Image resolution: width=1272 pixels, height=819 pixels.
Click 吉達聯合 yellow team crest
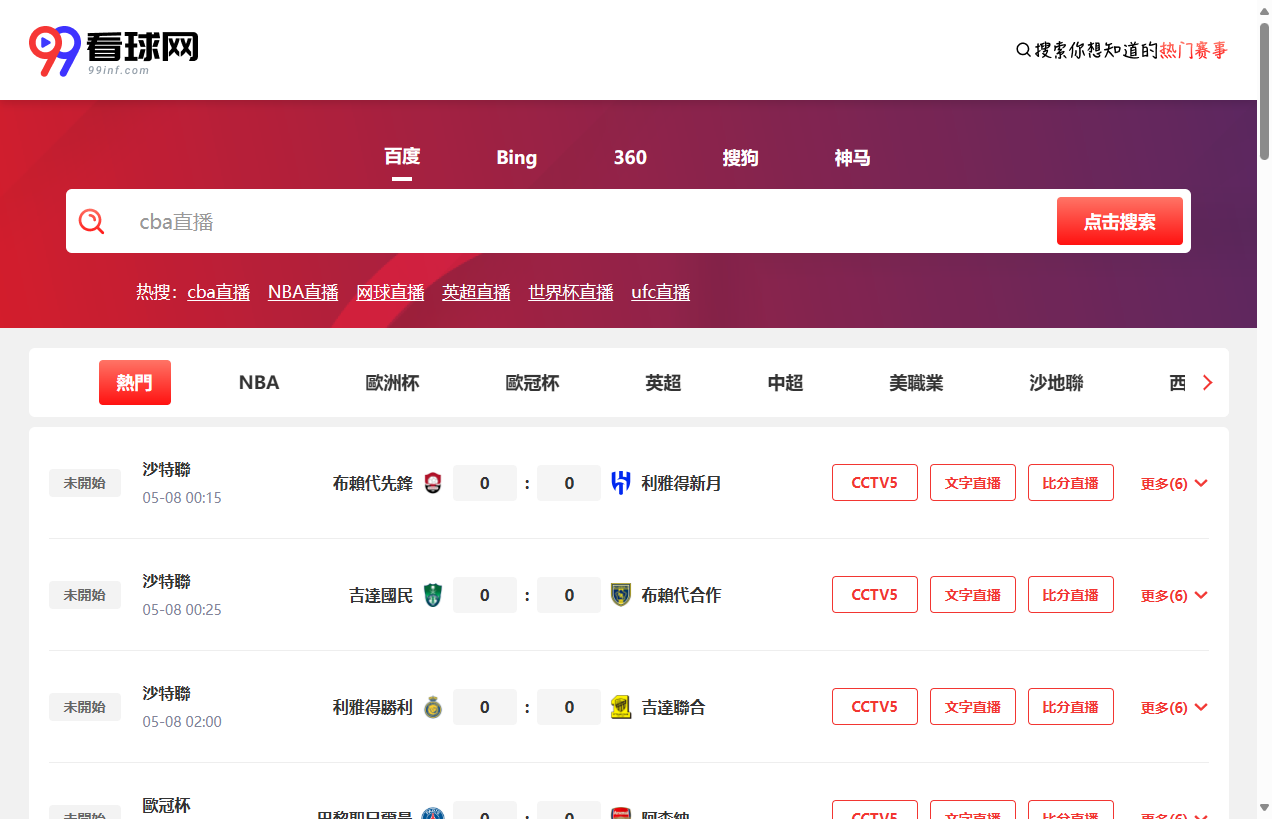(621, 707)
